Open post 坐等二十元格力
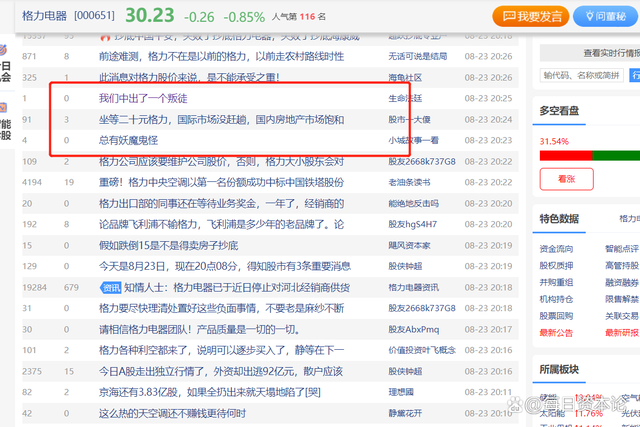The image size is (640, 427). [221, 120]
